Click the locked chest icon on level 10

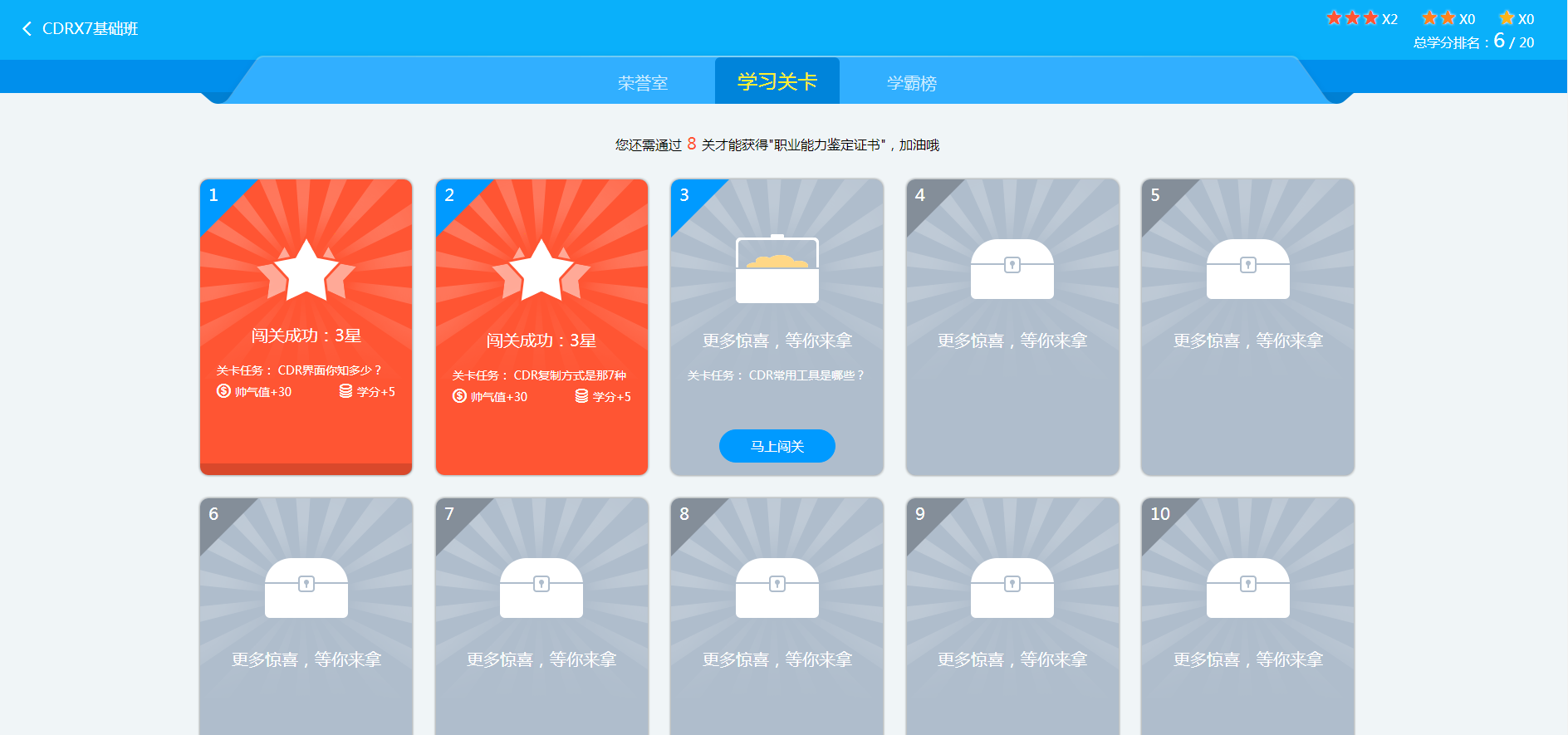coord(1247,588)
